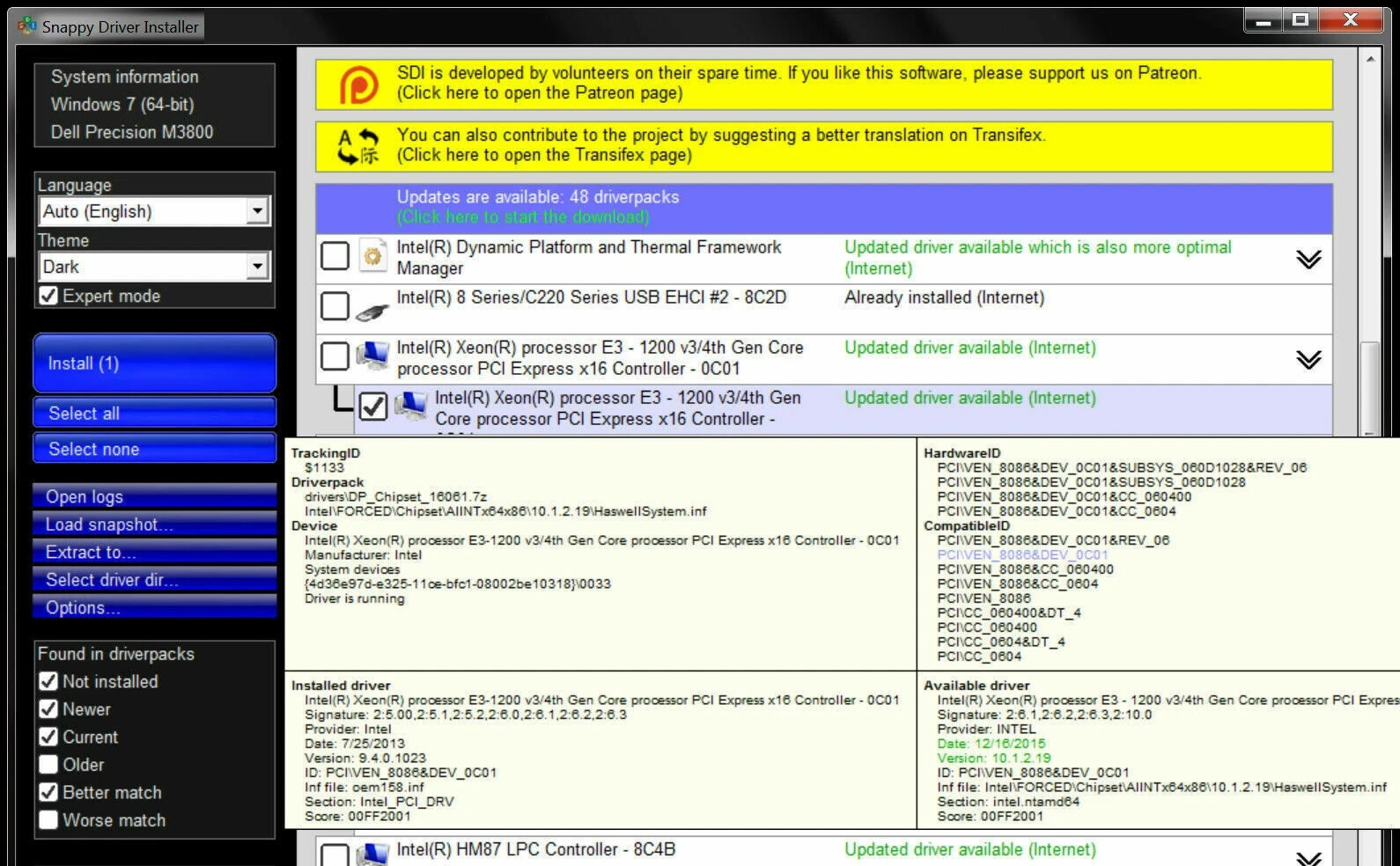Uncheck the Not installed filter
The width and height of the screenshot is (1400, 866).
pyautogui.click(x=48, y=681)
